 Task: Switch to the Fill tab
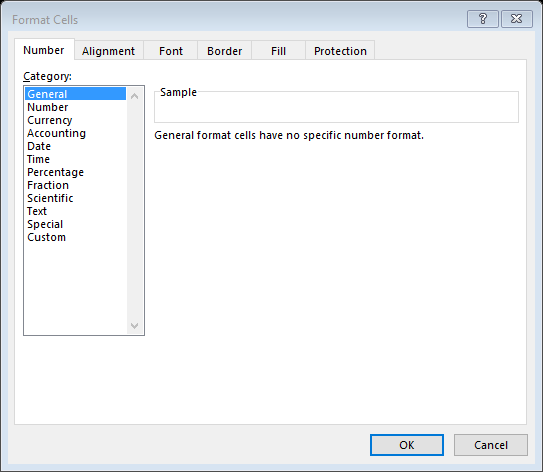(278, 51)
